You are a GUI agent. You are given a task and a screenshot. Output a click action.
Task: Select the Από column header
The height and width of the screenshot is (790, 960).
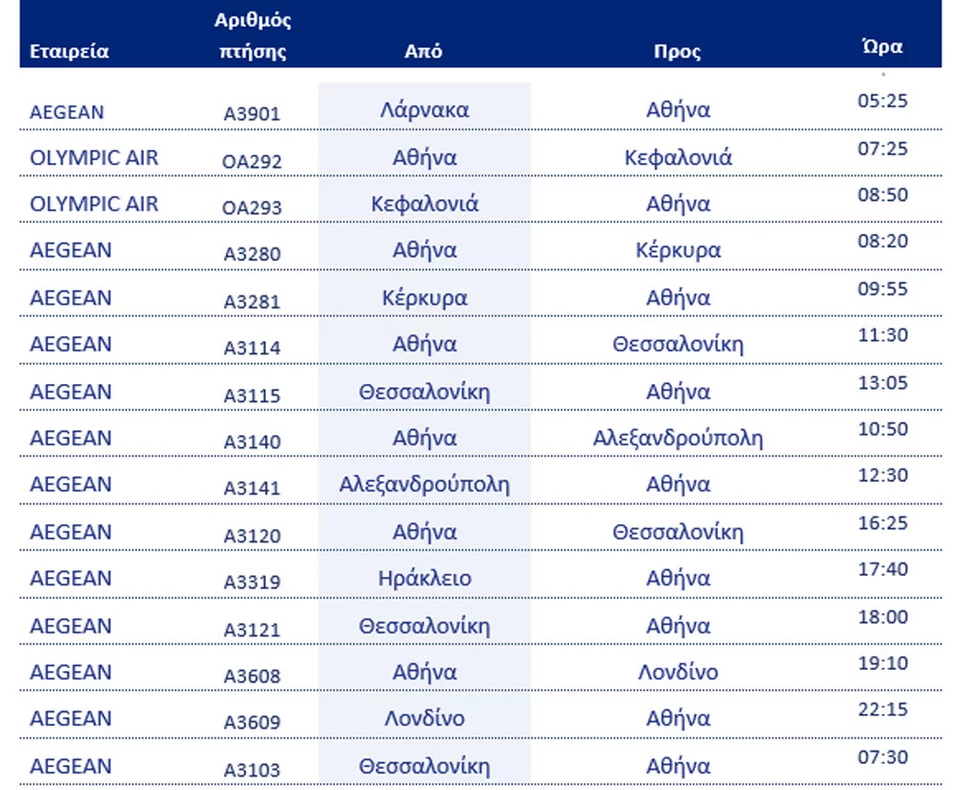point(424,52)
